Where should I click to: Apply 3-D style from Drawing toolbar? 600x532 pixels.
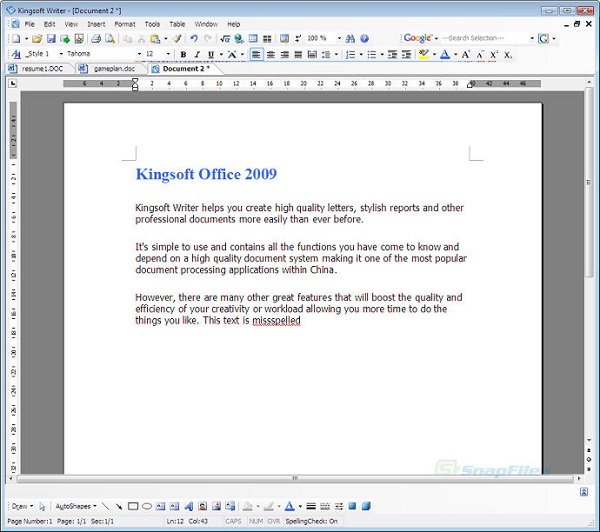(366, 506)
